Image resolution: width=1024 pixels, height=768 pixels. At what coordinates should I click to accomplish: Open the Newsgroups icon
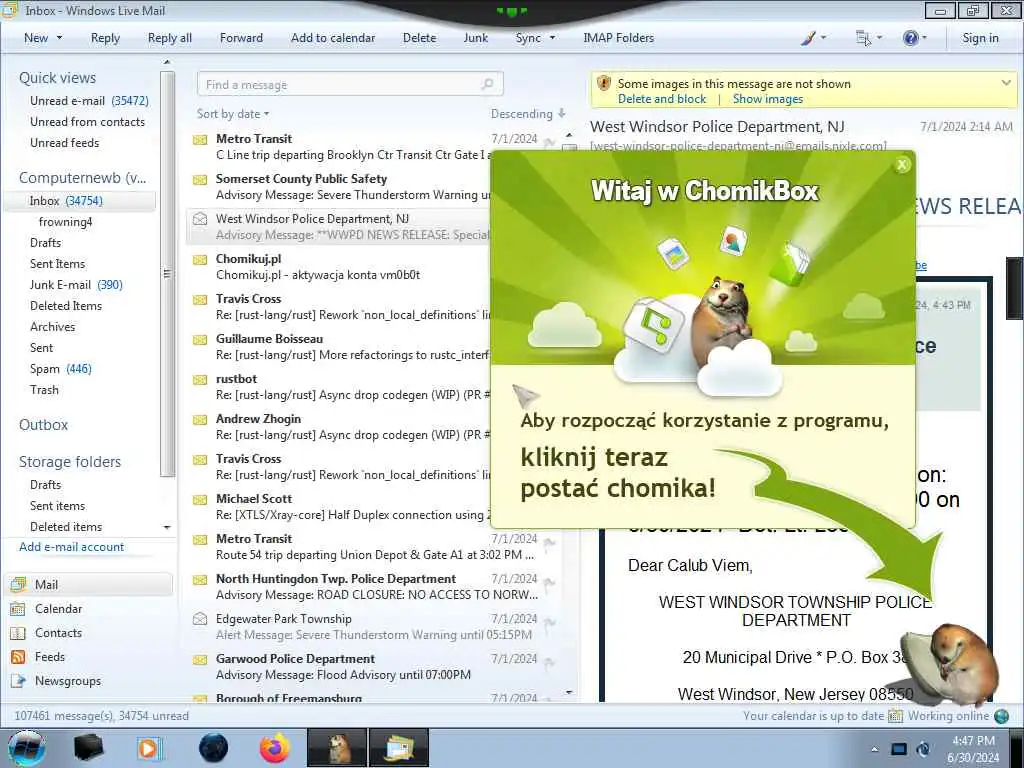click(18, 681)
